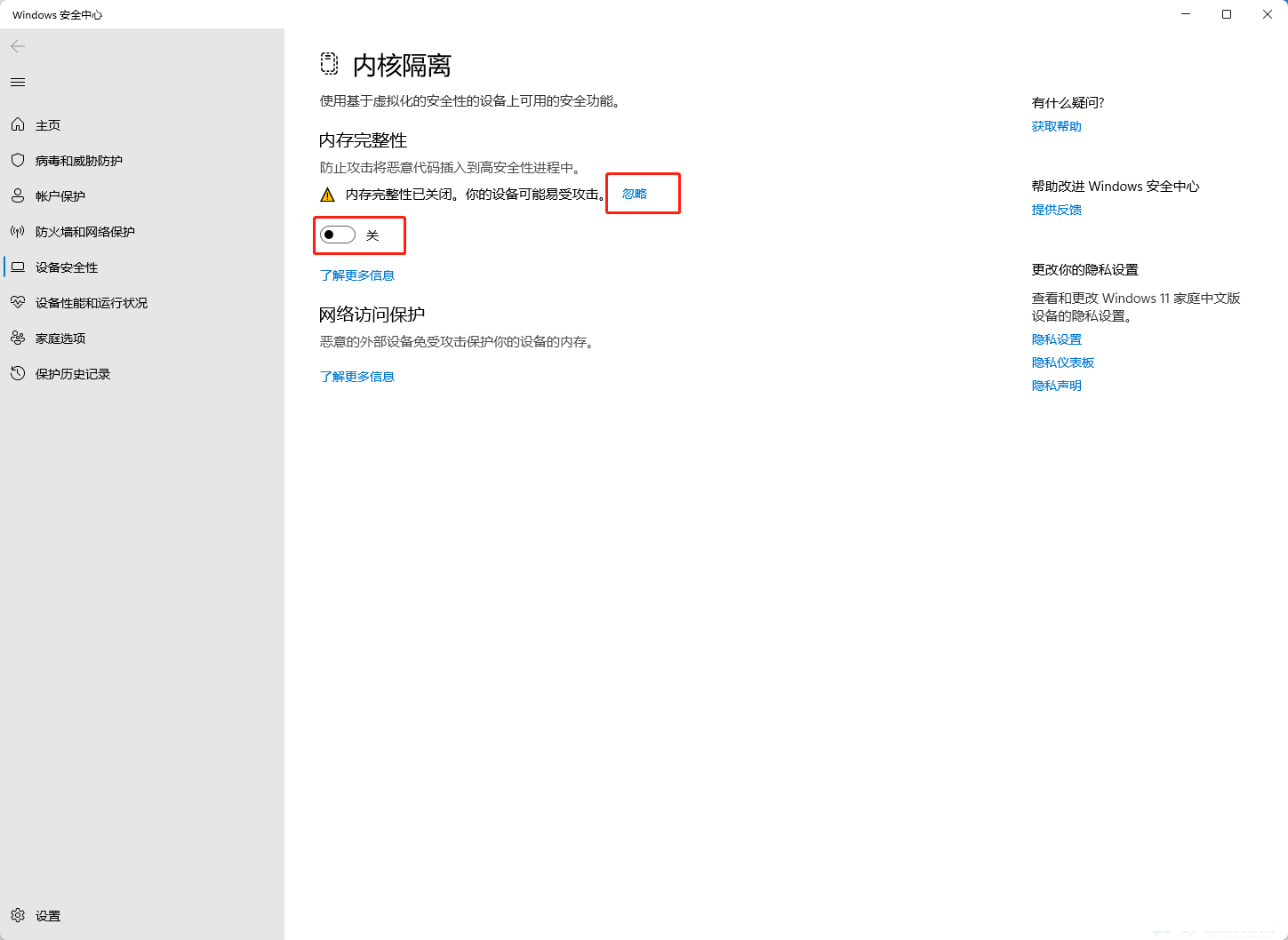This screenshot has height=940, width=1288.
Task: Go to 主页 home icon
Action: click(x=19, y=124)
